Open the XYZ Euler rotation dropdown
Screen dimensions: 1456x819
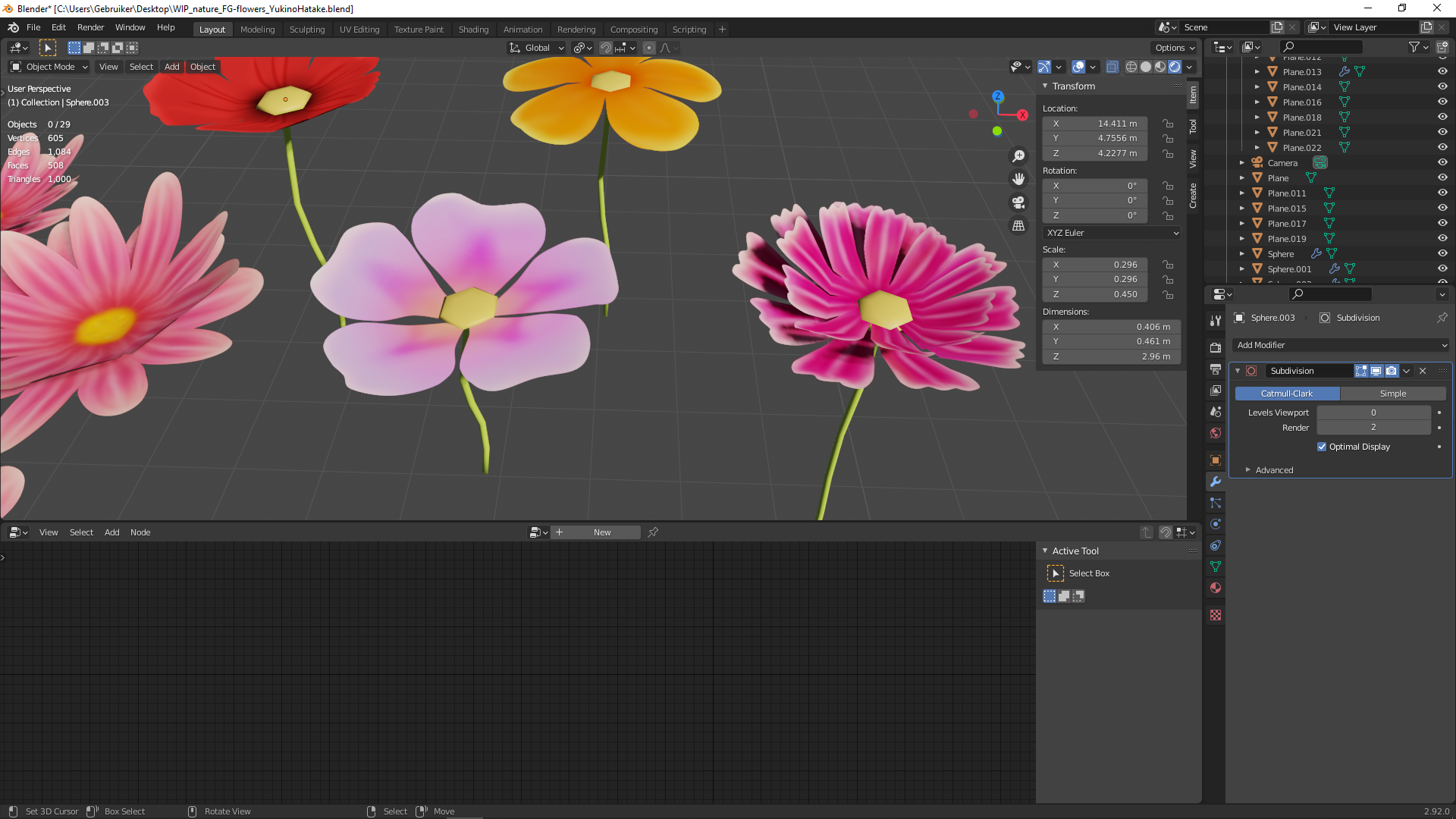[x=1112, y=233]
